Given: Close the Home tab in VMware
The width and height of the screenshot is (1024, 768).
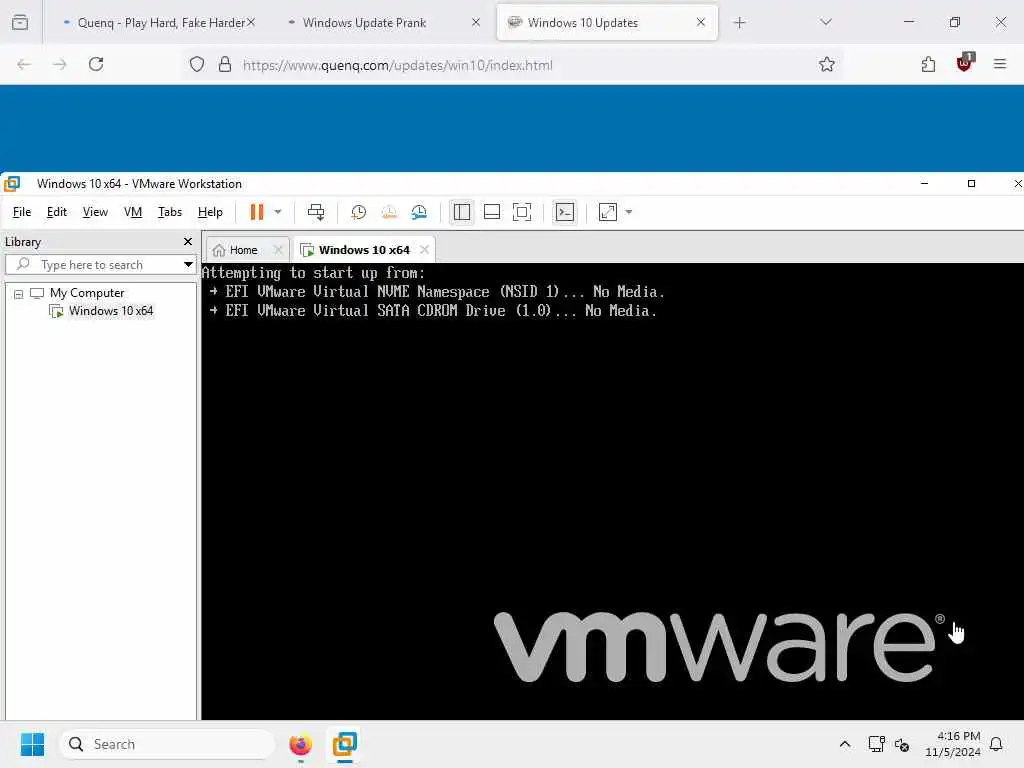Looking at the screenshot, I should pyautogui.click(x=278, y=250).
